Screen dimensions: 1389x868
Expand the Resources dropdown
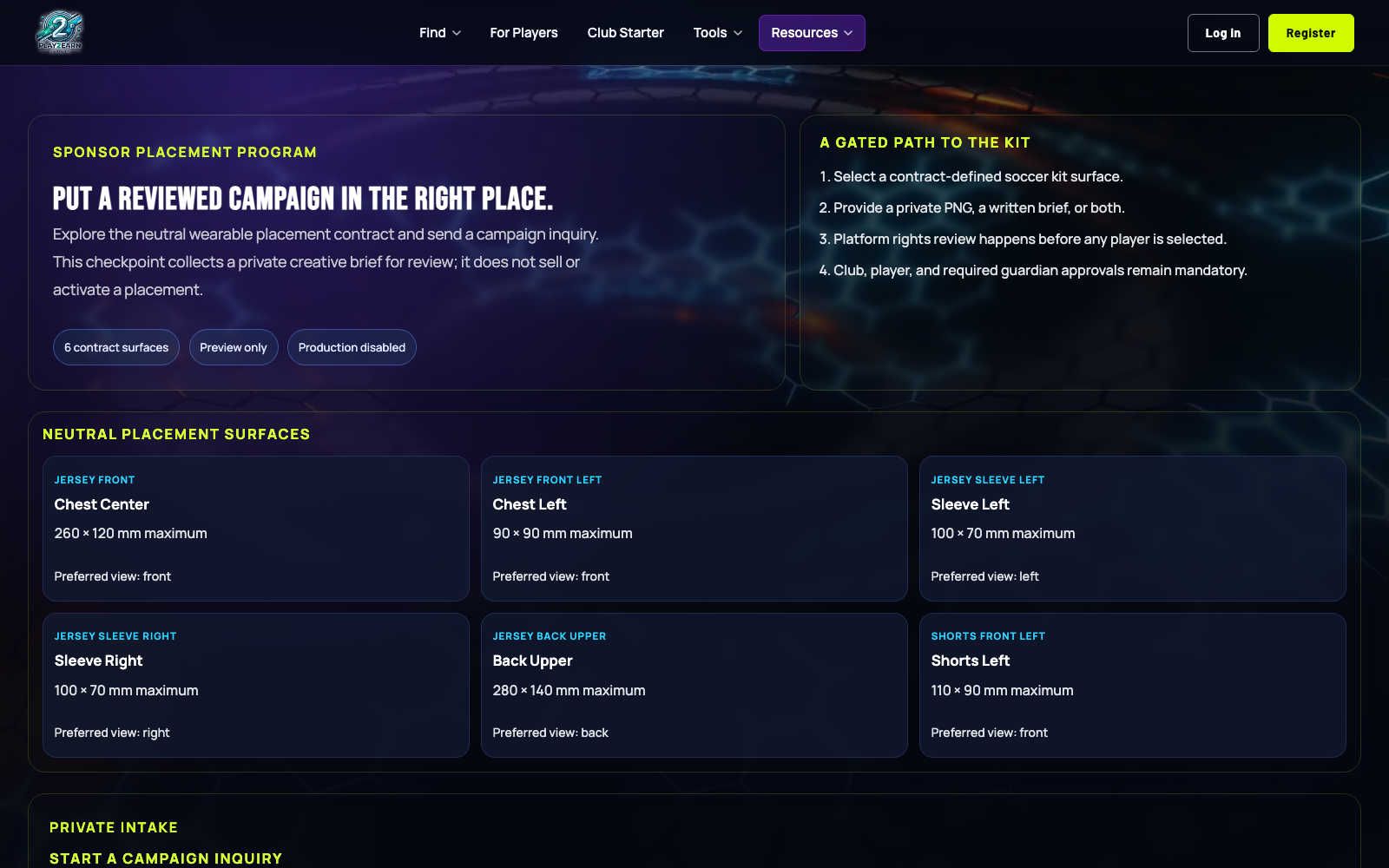tap(812, 33)
